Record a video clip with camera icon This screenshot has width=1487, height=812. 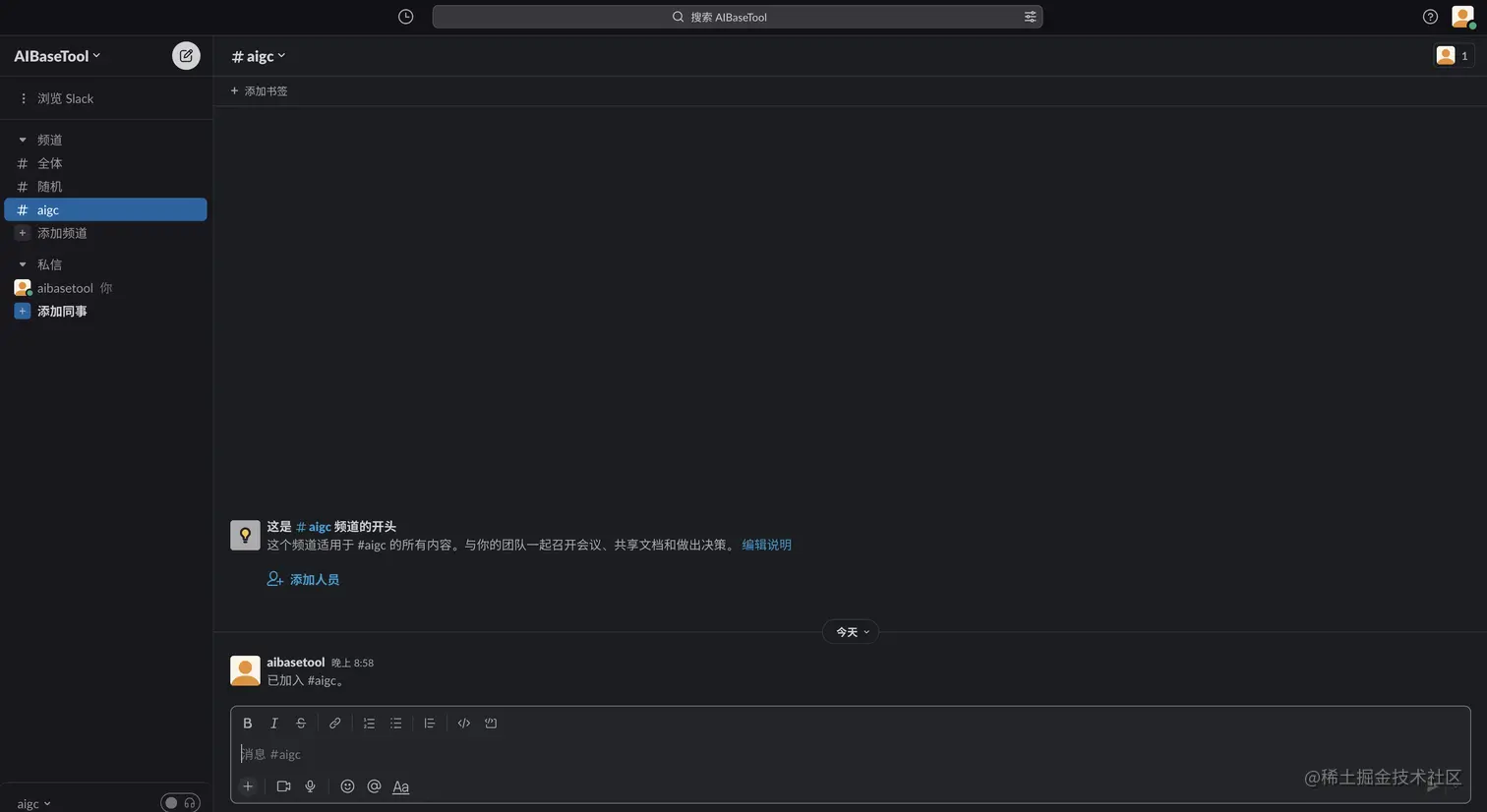pos(283,786)
